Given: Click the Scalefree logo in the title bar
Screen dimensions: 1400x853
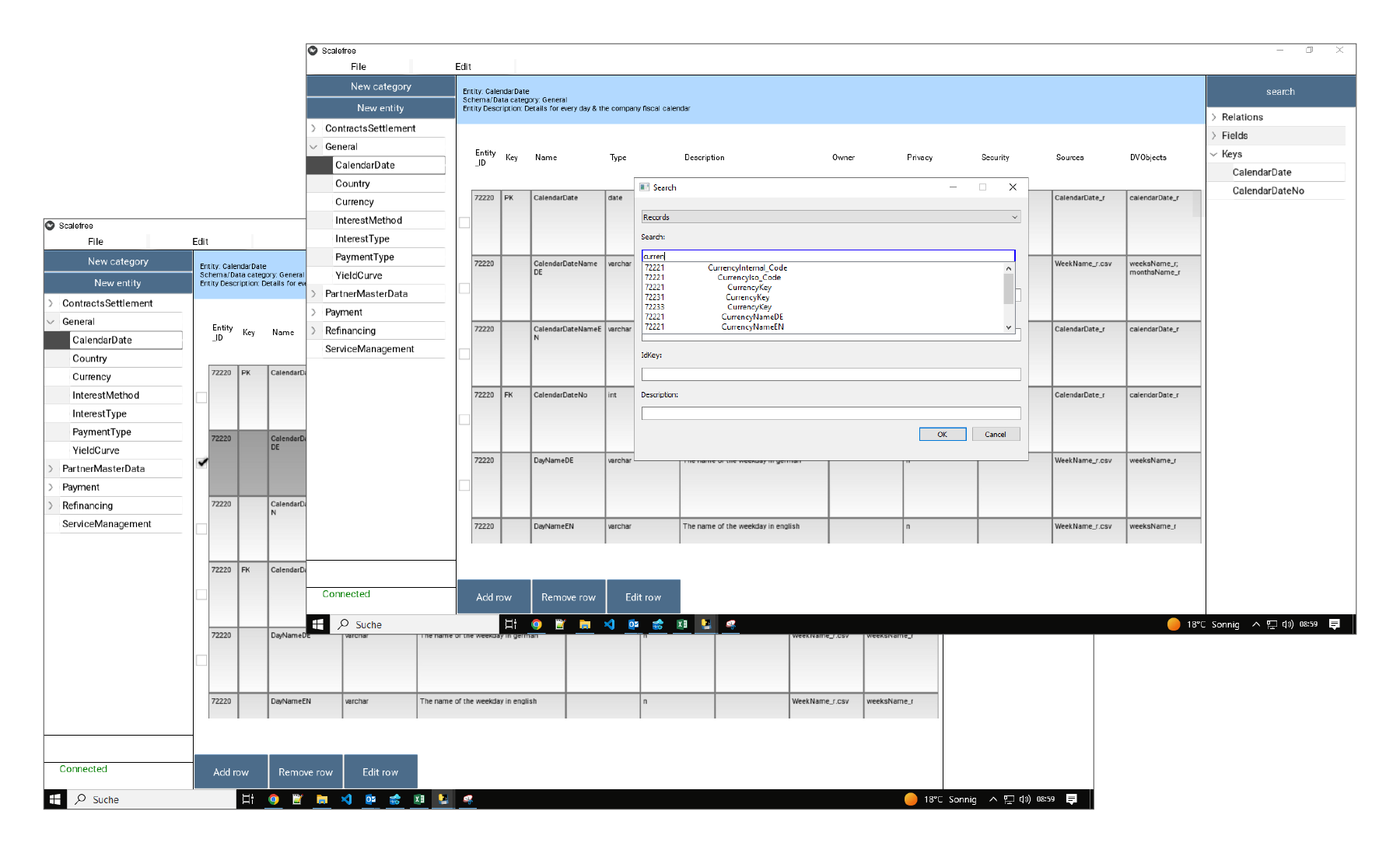Looking at the screenshot, I should (x=315, y=51).
